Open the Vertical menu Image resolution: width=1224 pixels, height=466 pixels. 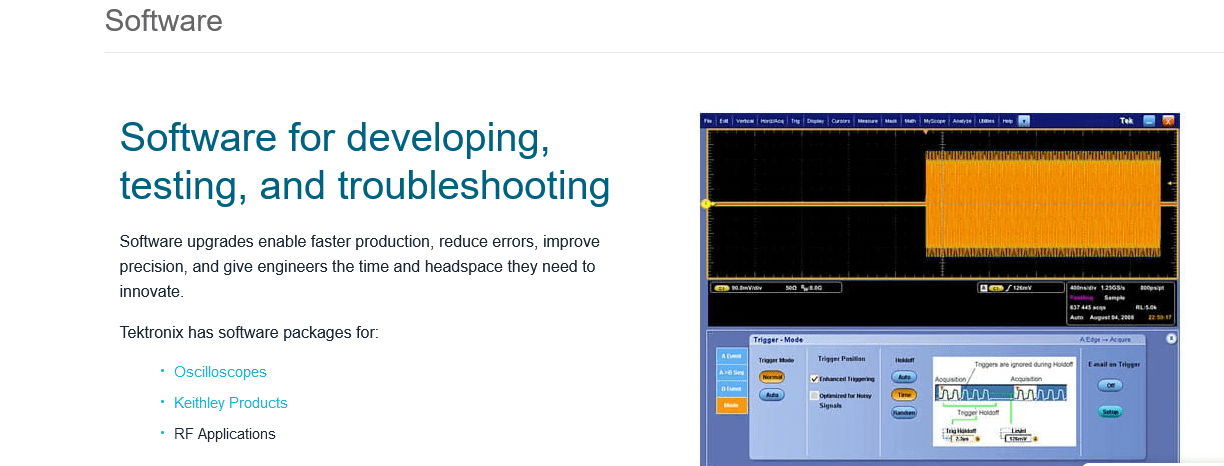tap(745, 120)
